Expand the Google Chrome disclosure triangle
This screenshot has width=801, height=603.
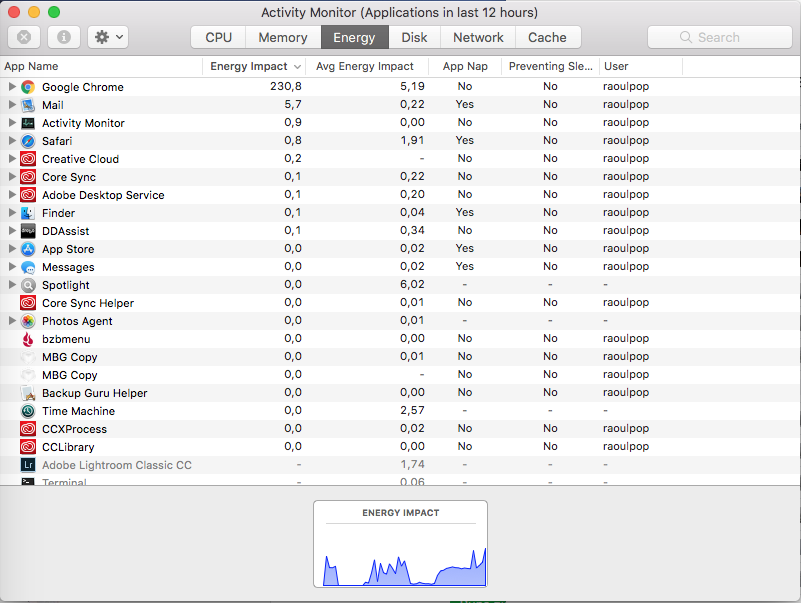[x=12, y=87]
